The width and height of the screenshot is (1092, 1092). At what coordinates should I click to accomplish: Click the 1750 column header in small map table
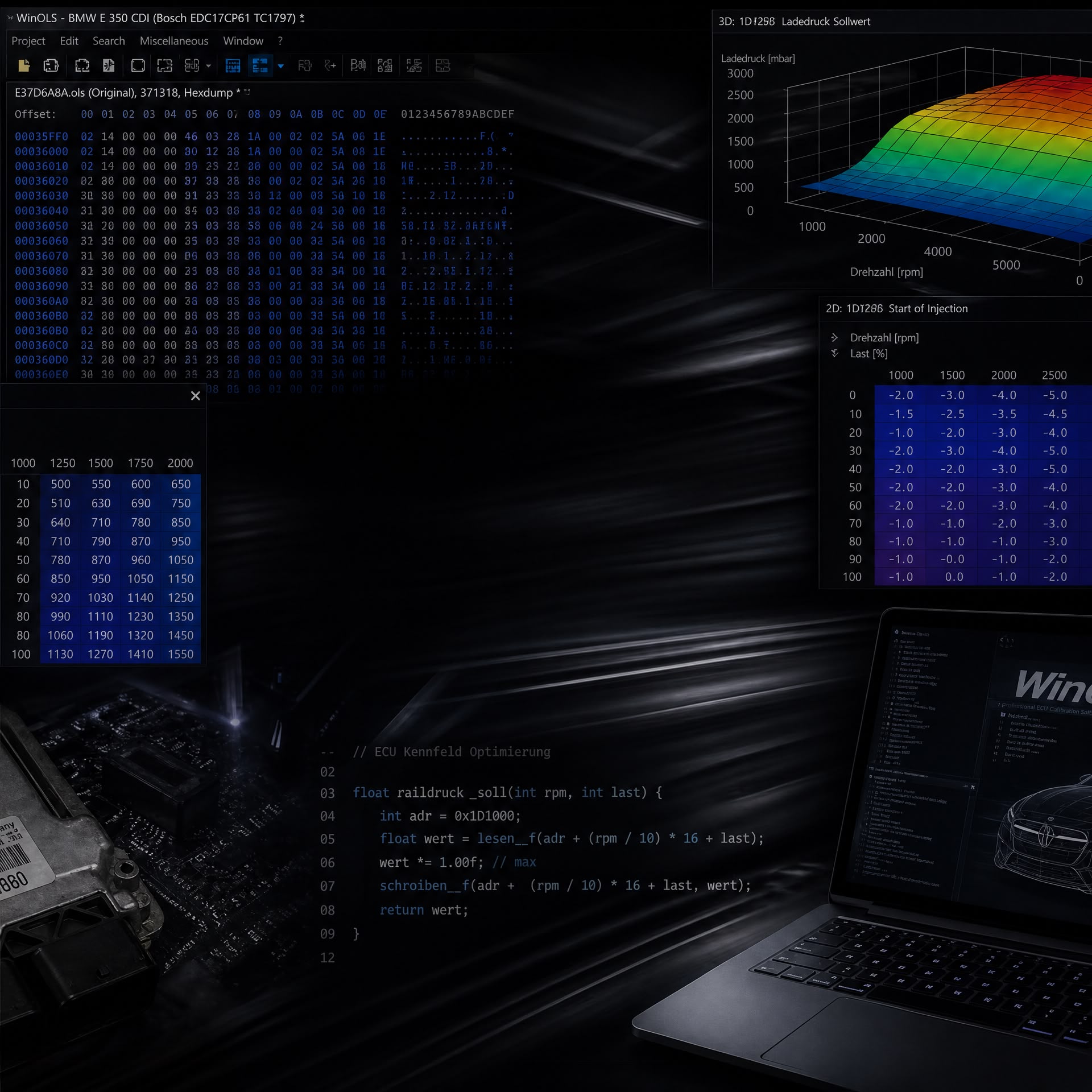click(x=140, y=464)
